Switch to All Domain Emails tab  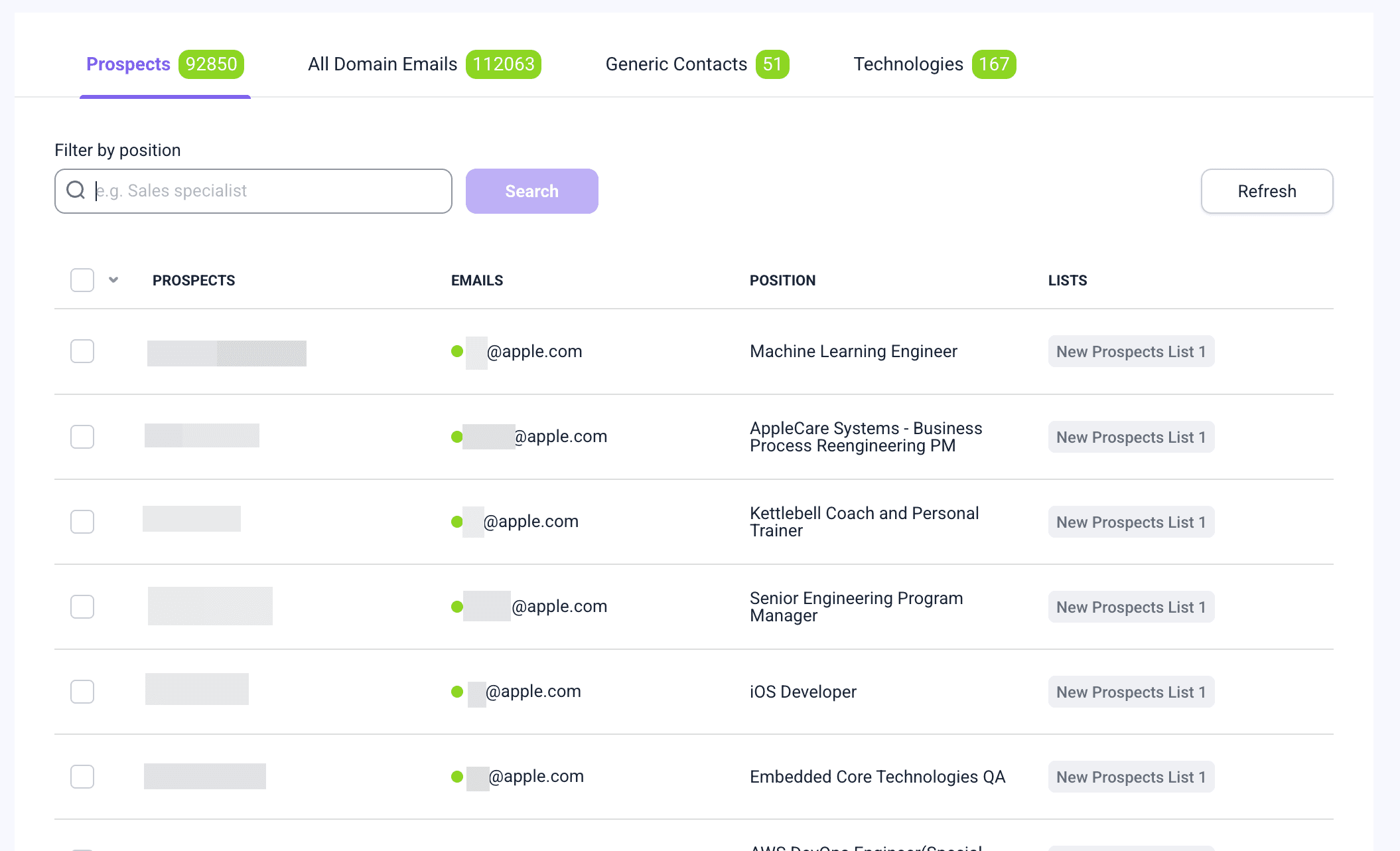pos(425,64)
